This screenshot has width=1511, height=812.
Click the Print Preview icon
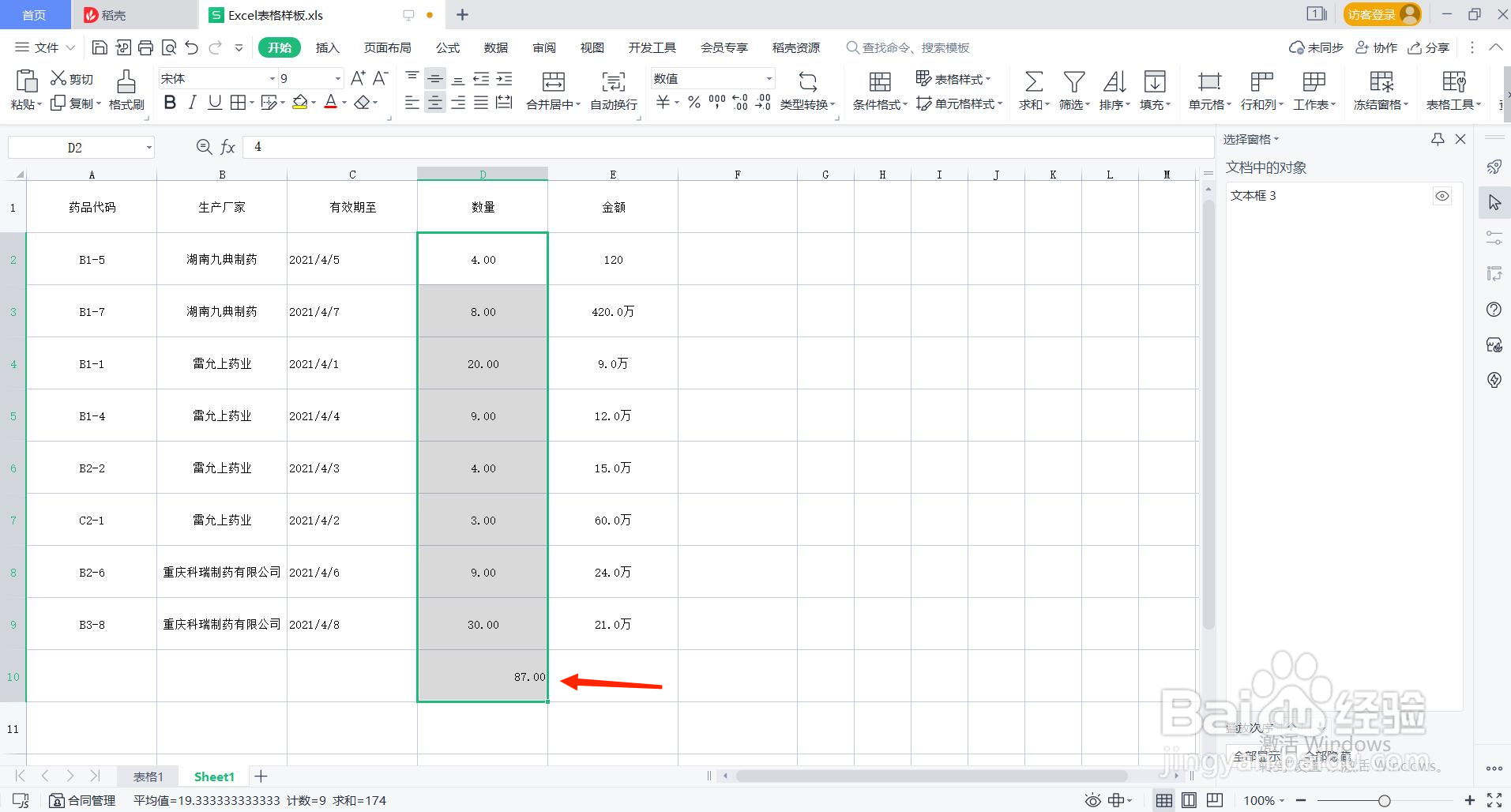(x=168, y=48)
